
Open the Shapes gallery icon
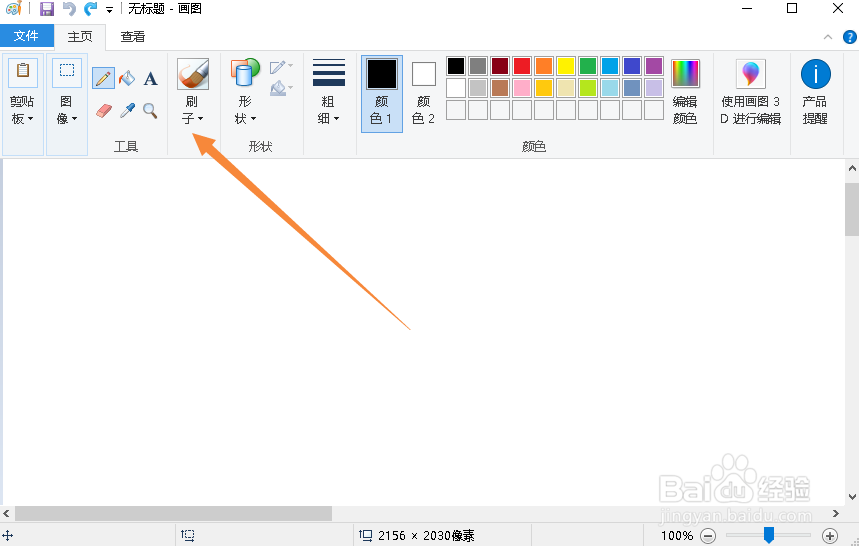point(245,73)
